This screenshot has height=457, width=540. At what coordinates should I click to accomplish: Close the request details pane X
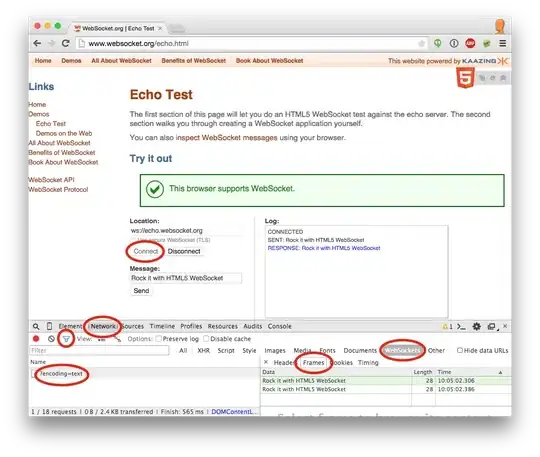tap(266, 362)
